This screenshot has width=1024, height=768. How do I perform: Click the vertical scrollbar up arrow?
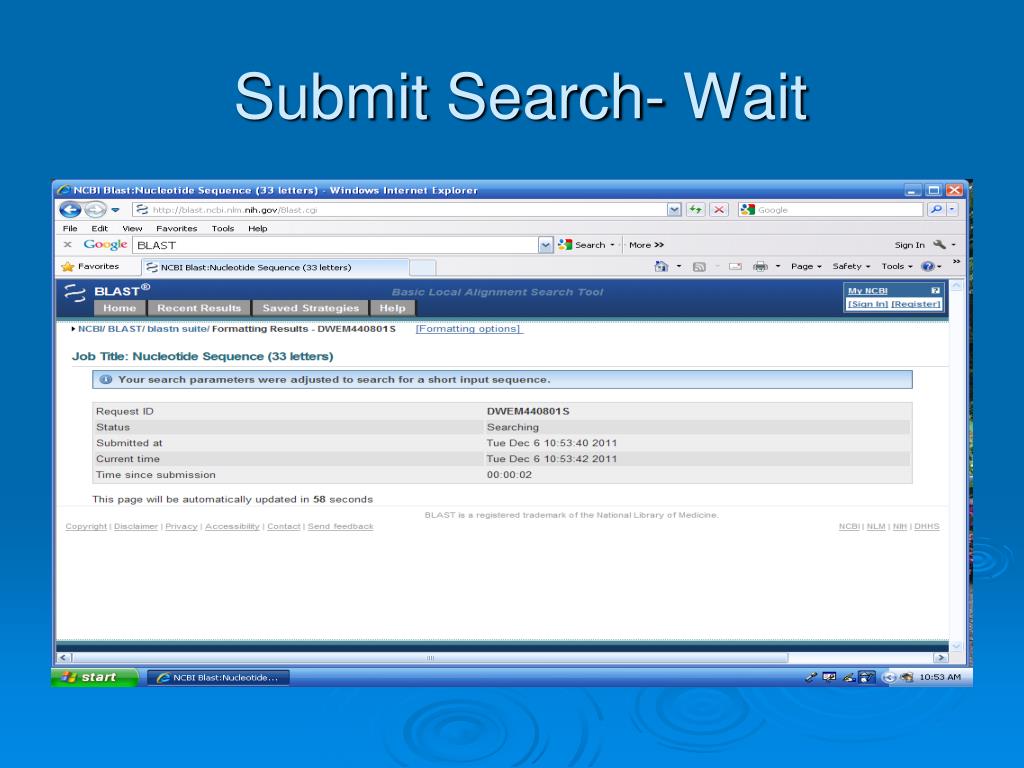point(956,286)
